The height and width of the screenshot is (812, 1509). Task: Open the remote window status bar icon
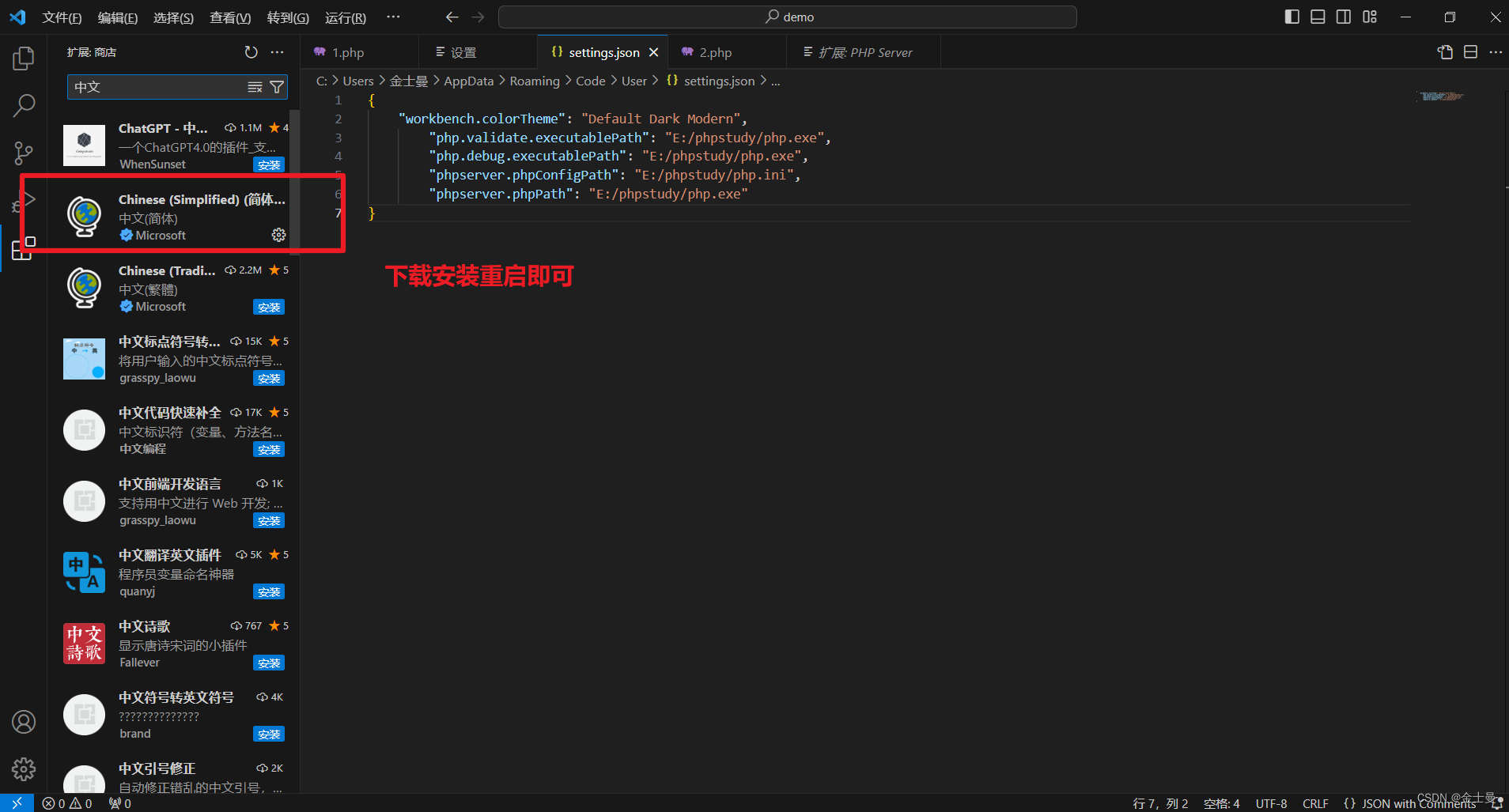[17, 803]
